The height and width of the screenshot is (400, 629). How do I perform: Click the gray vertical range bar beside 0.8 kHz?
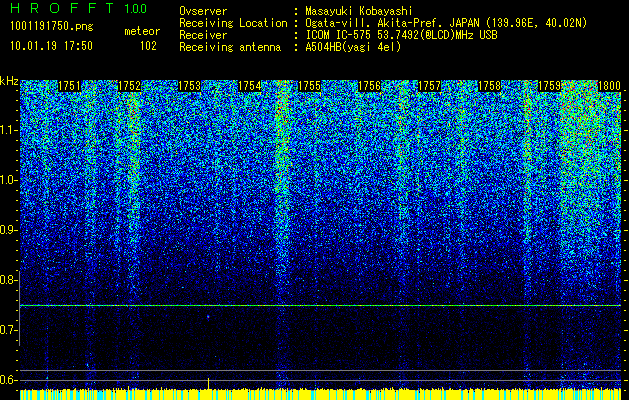(x=19, y=309)
